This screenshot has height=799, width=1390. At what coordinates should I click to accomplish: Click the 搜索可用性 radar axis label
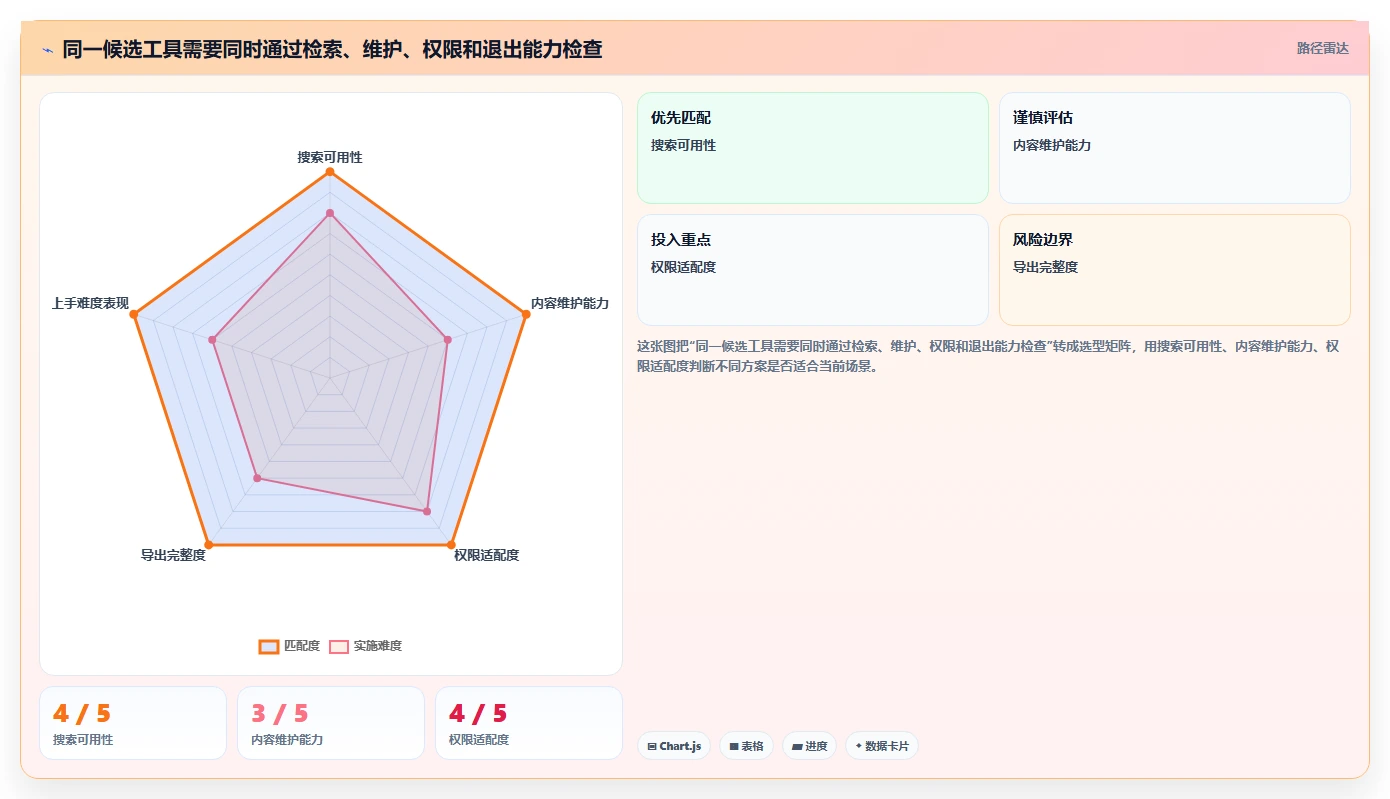click(x=330, y=157)
